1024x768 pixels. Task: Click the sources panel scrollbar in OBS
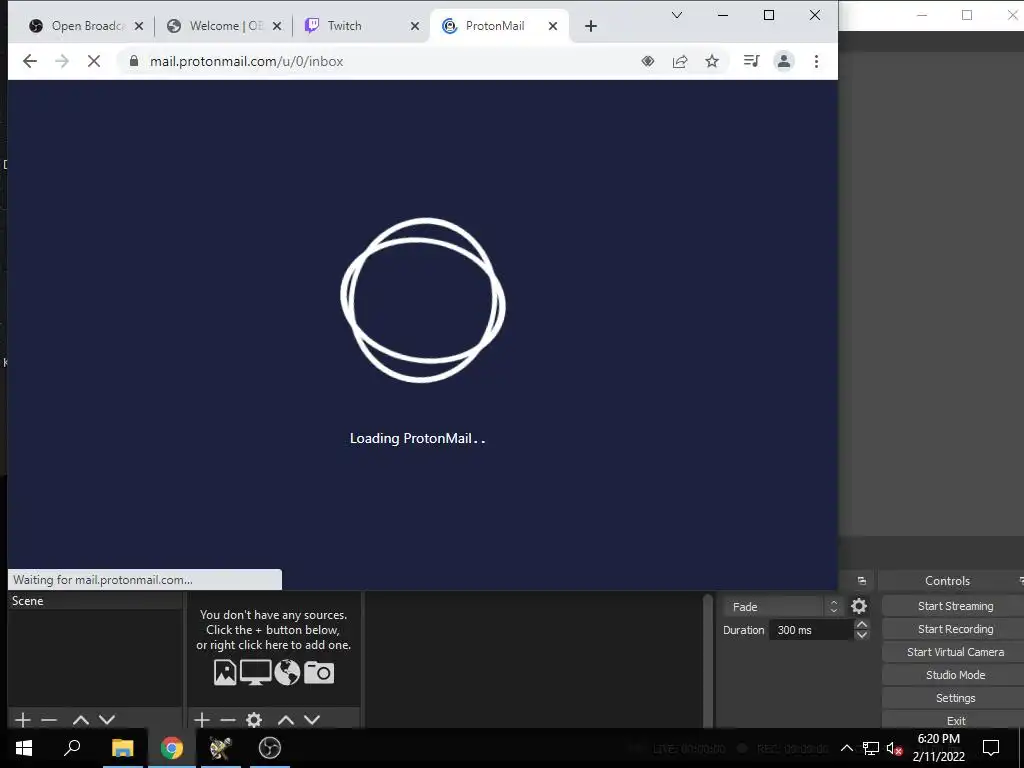(x=707, y=660)
